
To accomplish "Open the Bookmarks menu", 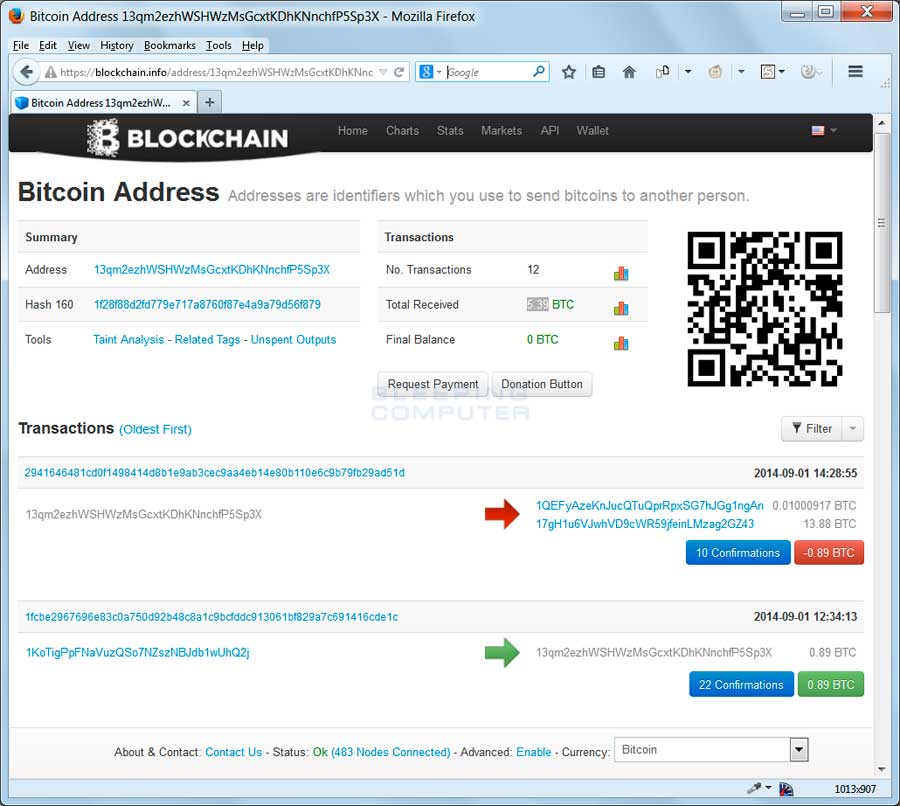I will [x=169, y=45].
